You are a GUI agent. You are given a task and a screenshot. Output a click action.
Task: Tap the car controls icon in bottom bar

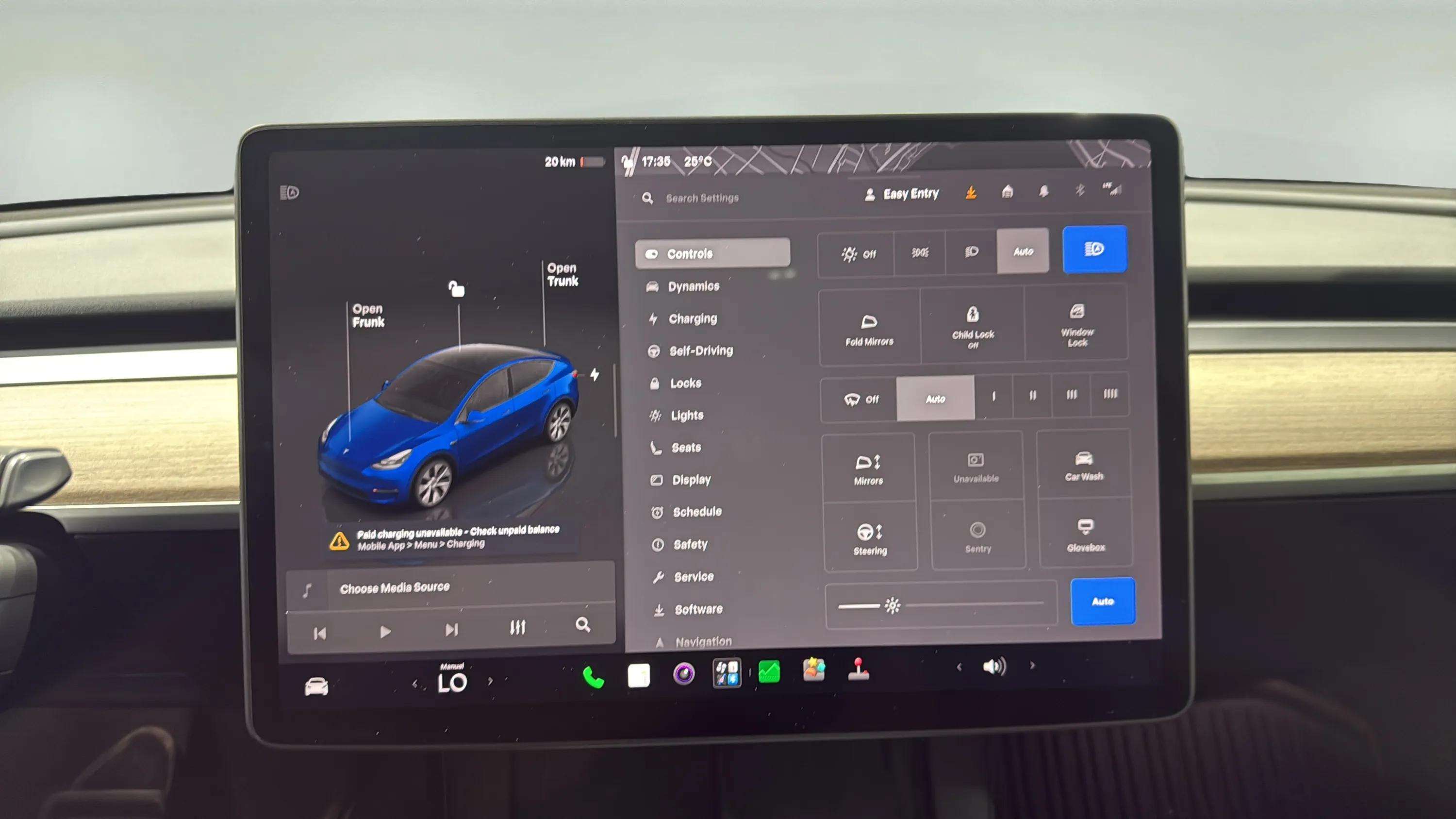tap(316, 686)
